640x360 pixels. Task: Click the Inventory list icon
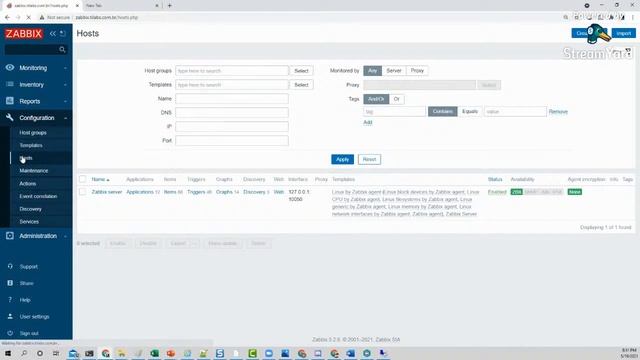(10, 84)
